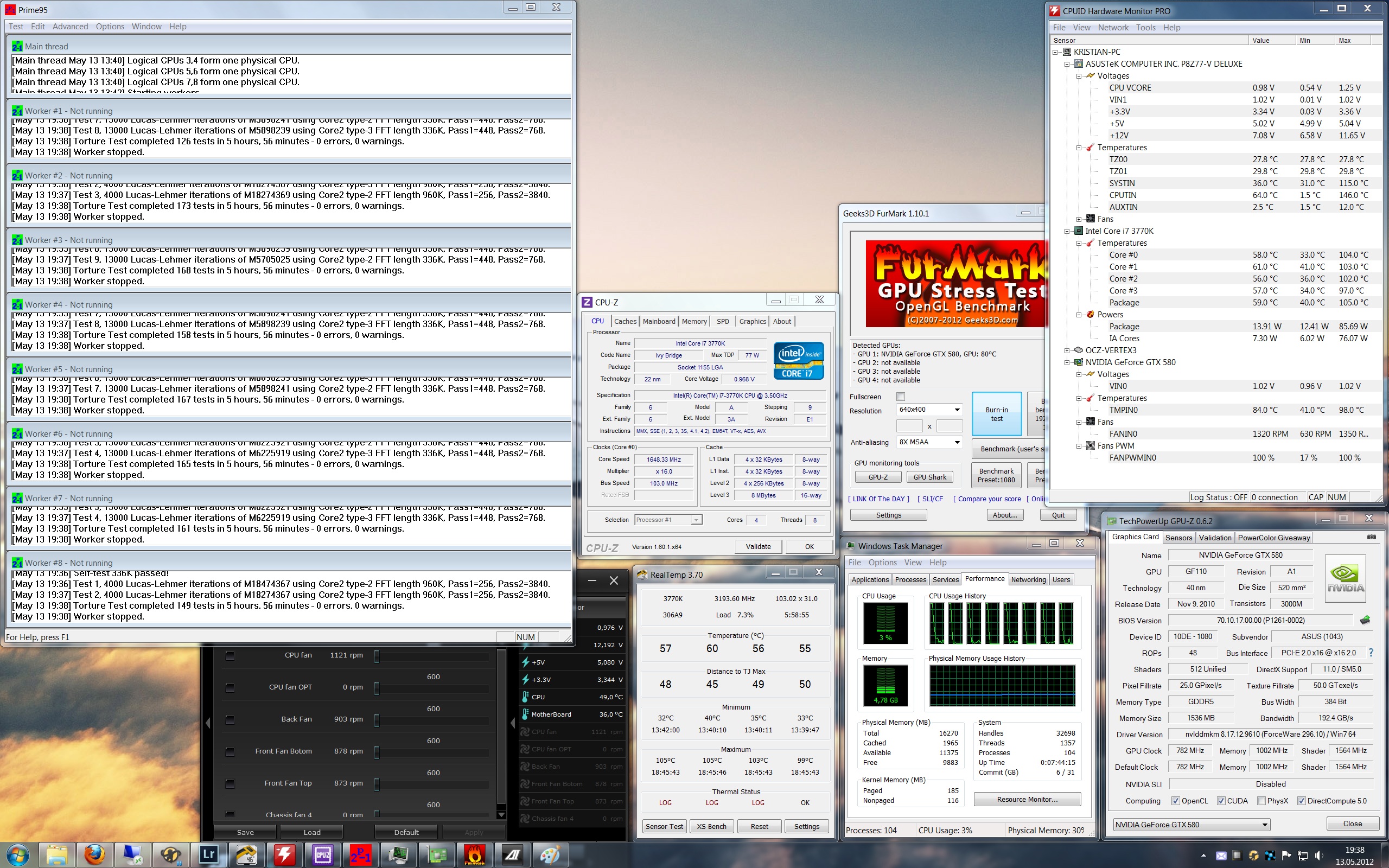Image resolution: width=1389 pixels, height=868 pixels.
Task: Collapse NVIDIA GeForce GTX 580 node
Action: coord(1067,362)
